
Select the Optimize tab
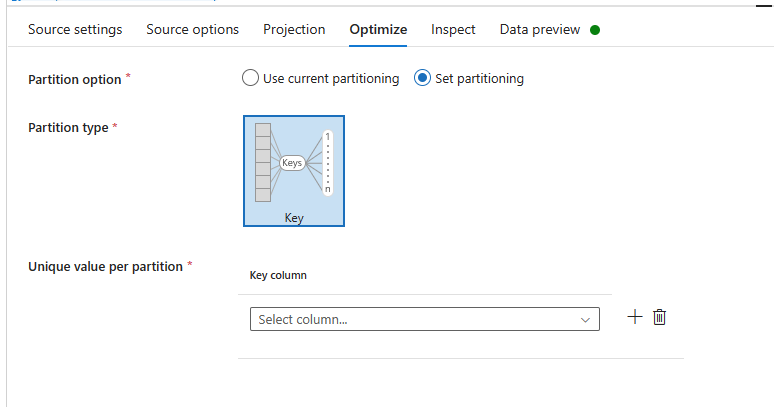pos(378,30)
